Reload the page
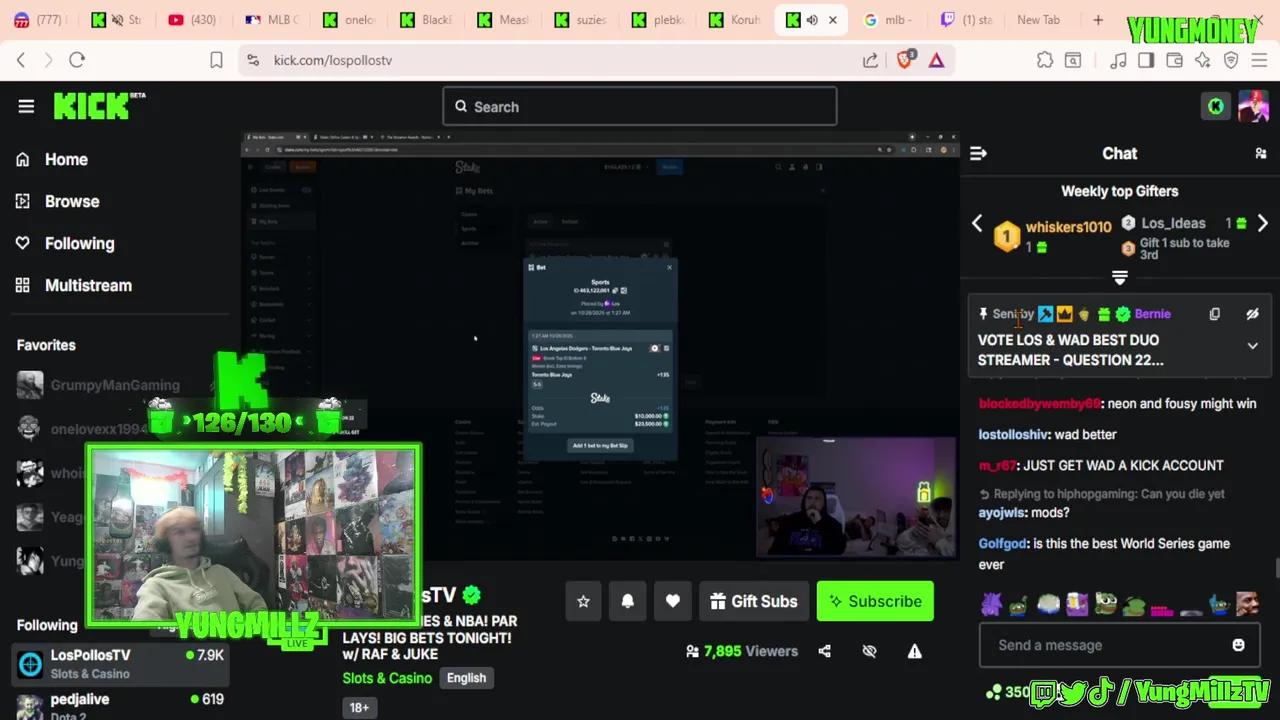The image size is (1280, 720). 77,60
